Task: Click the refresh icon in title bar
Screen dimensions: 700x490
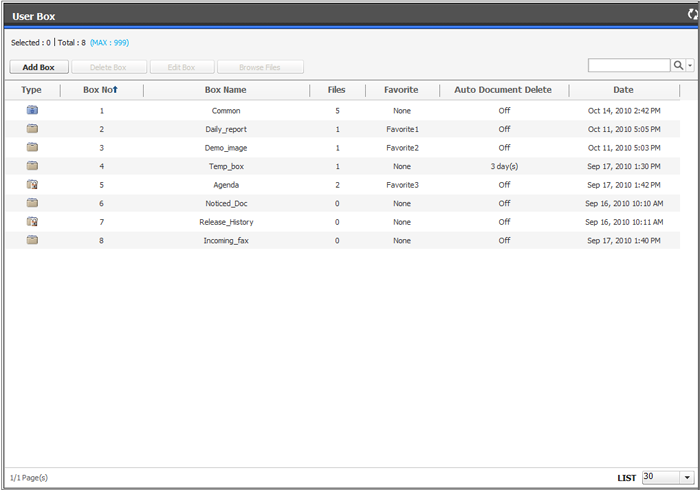Action: [692, 15]
